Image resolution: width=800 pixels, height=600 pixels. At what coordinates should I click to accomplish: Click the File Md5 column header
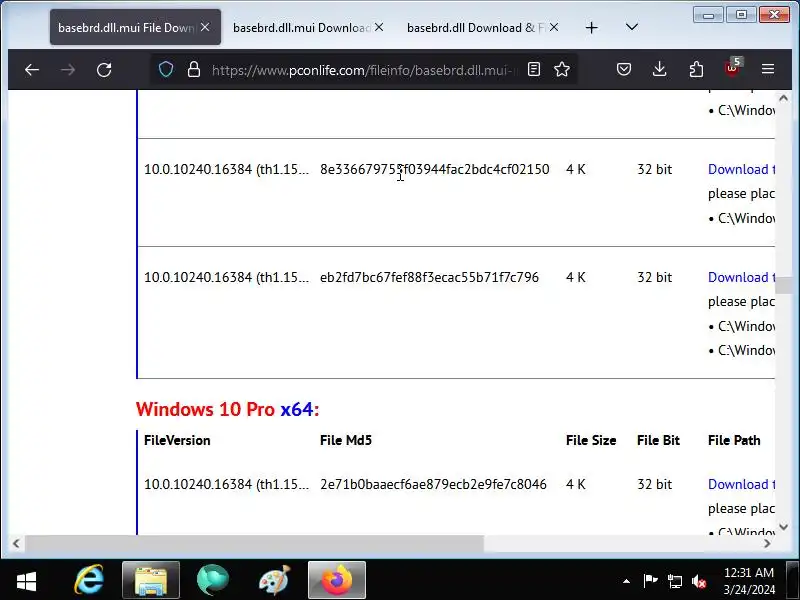[x=346, y=440]
